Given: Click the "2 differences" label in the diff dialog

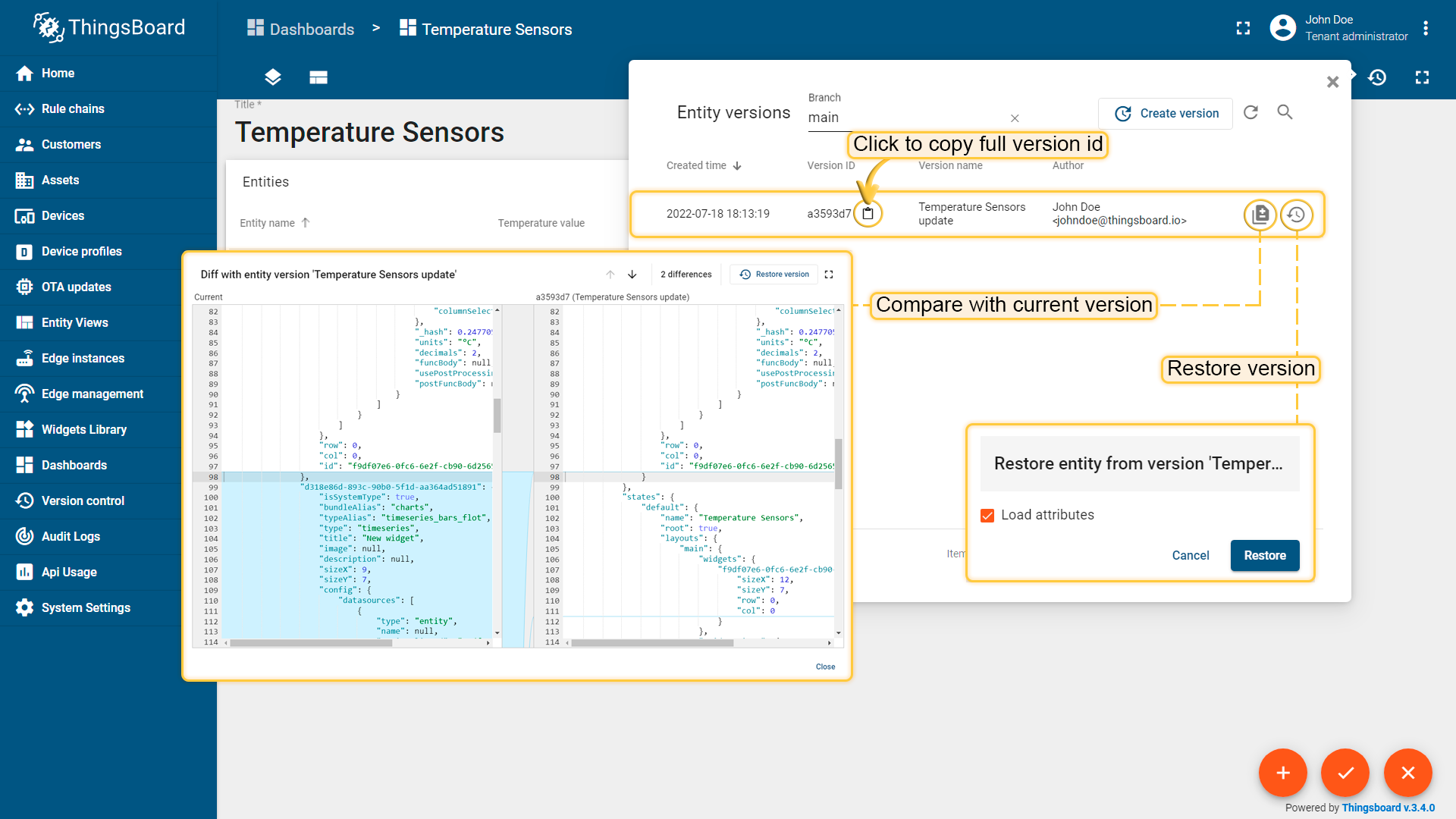Looking at the screenshot, I should point(686,275).
